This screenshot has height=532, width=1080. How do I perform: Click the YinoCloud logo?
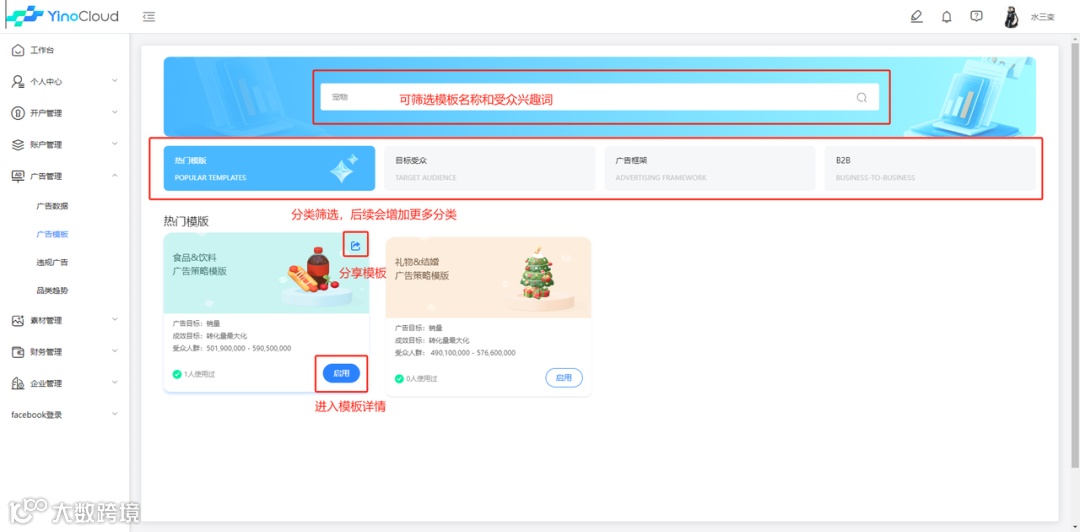[x=62, y=17]
